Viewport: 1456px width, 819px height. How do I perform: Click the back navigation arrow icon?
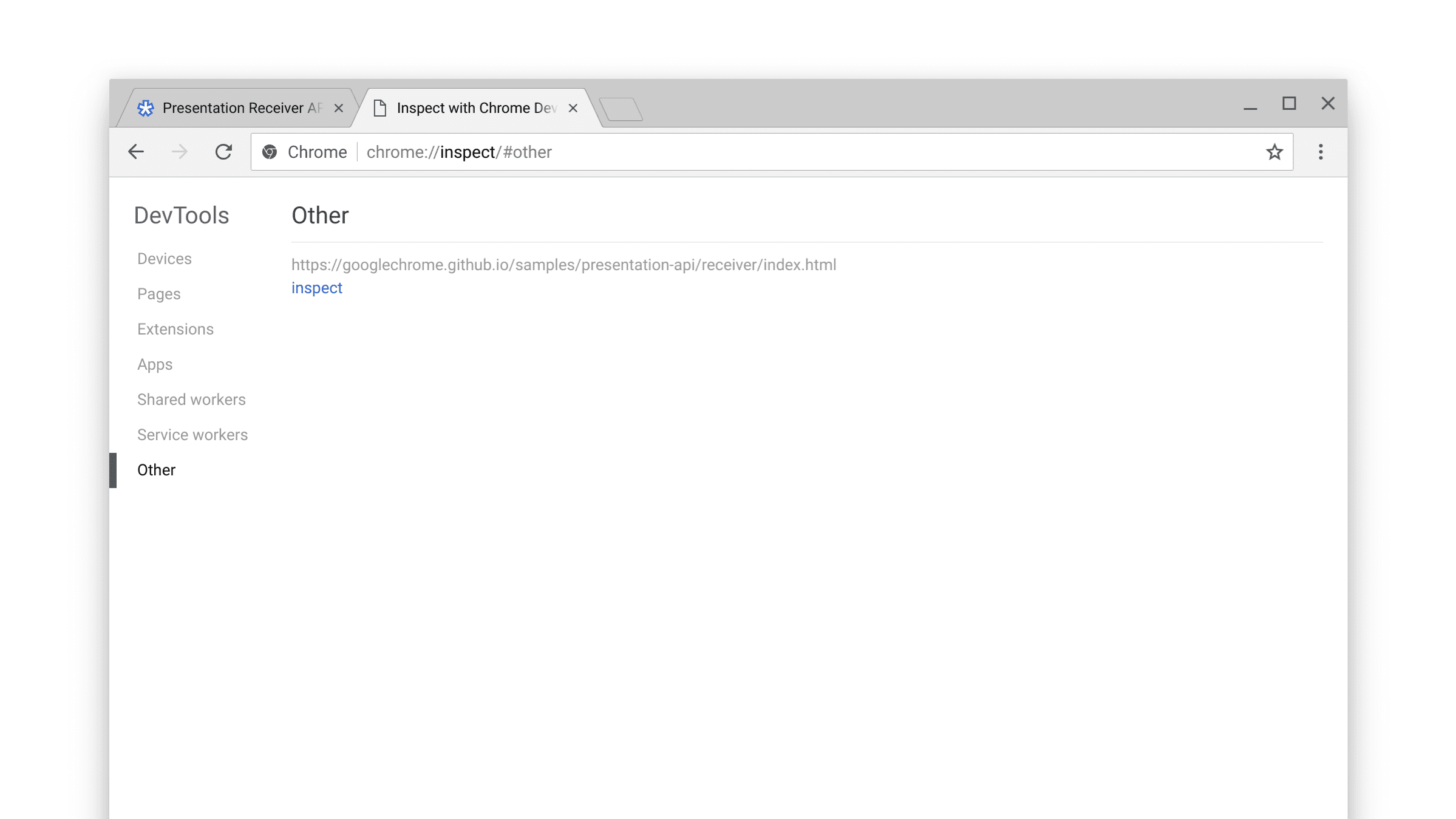tap(136, 152)
